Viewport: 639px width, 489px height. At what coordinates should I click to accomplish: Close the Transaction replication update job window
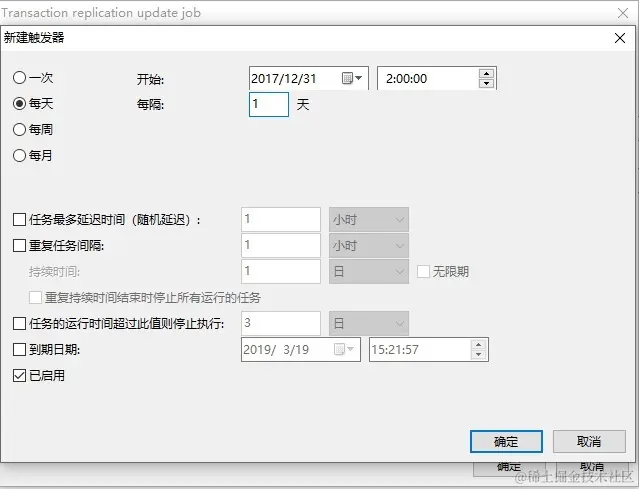[x=623, y=13]
